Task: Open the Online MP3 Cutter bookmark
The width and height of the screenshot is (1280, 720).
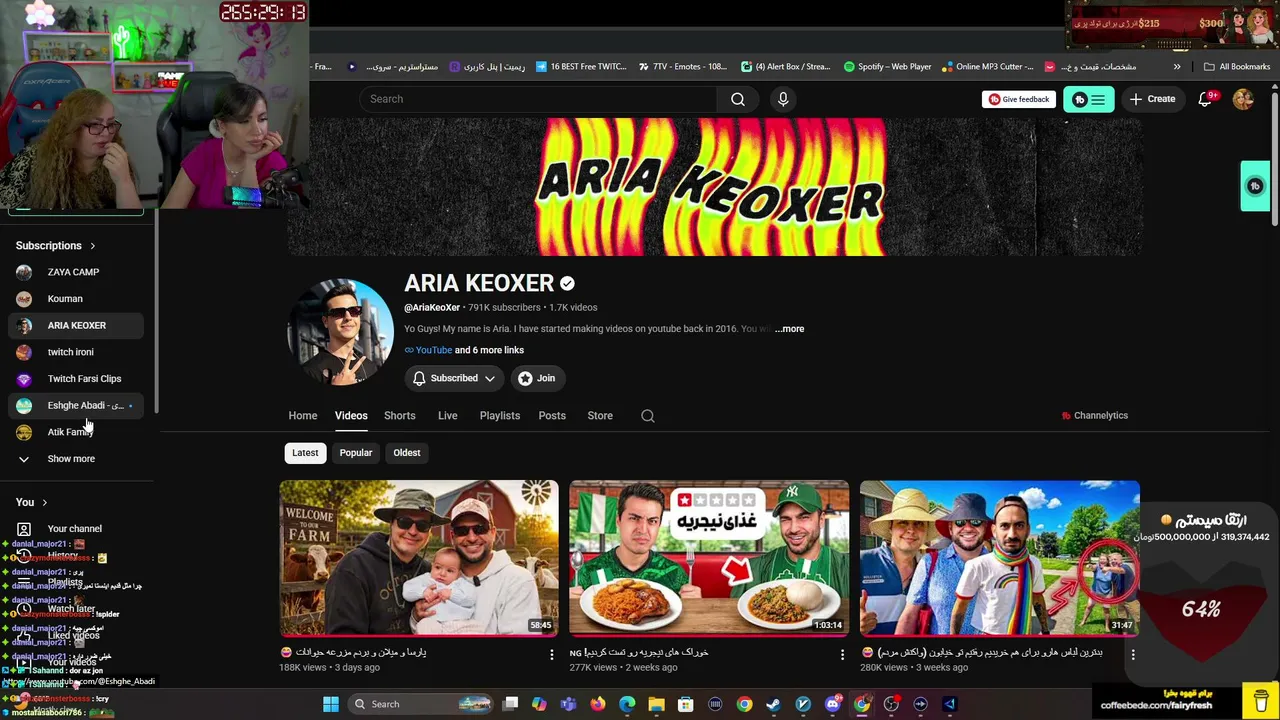Action: click(986, 67)
